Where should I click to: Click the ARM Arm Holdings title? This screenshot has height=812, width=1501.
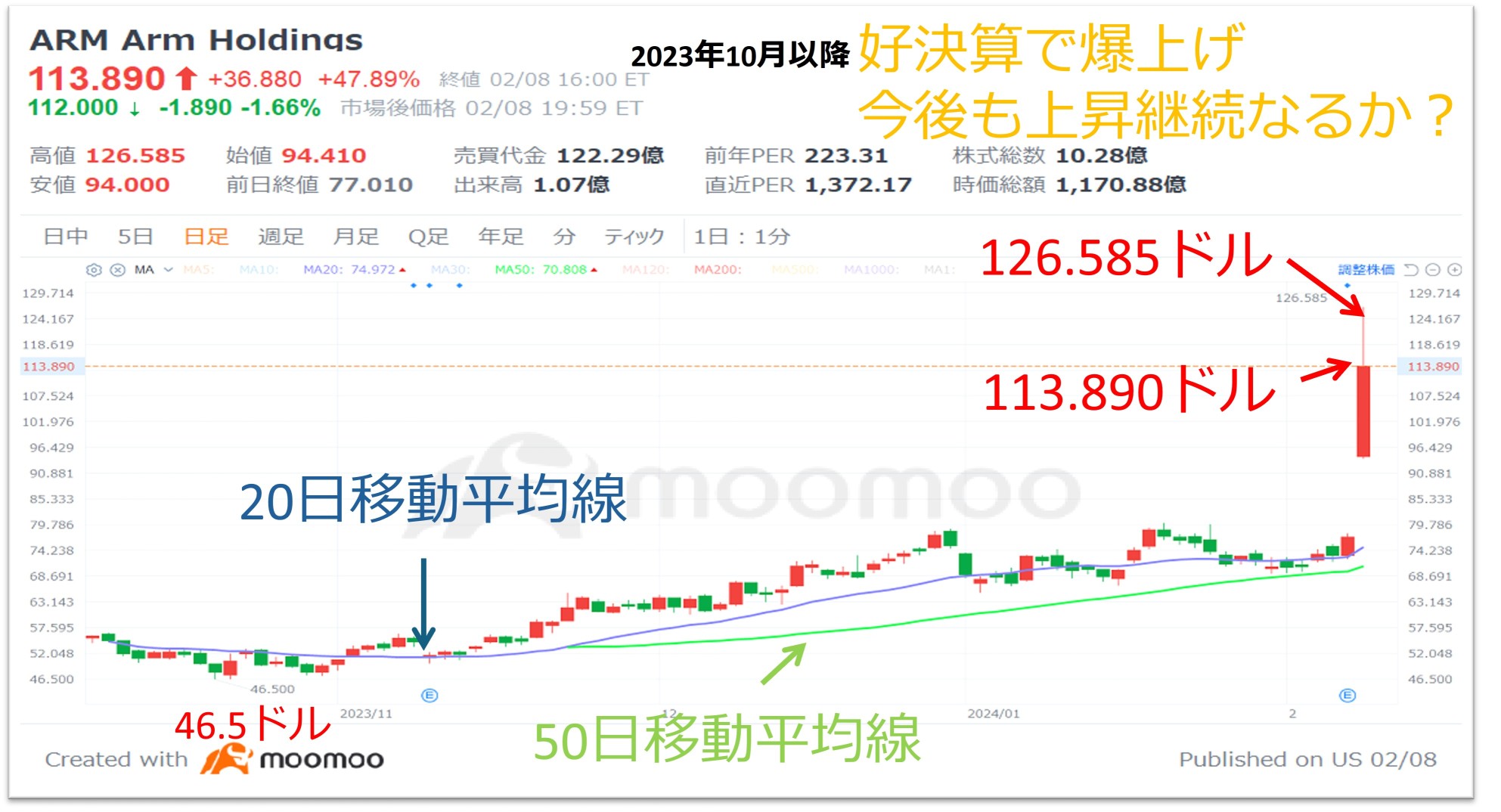pyautogui.click(x=197, y=40)
